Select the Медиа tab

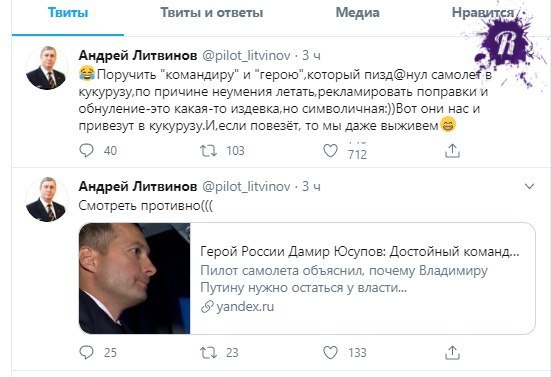click(357, 13)
